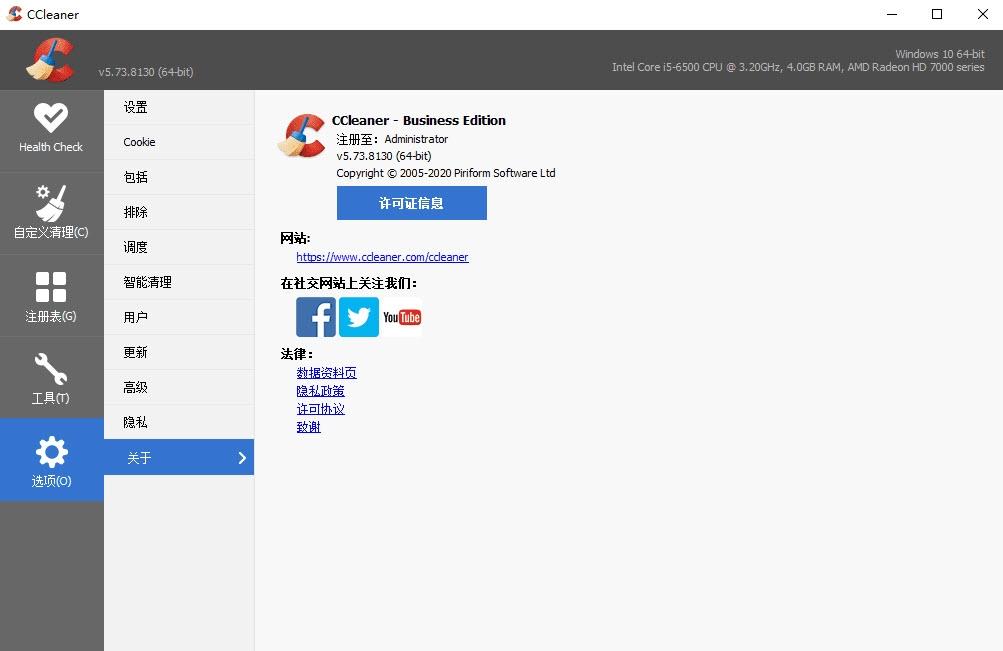Open the 许可协议 link
Viewport: 1003px width, 651px height.
(x=320, y=409)
